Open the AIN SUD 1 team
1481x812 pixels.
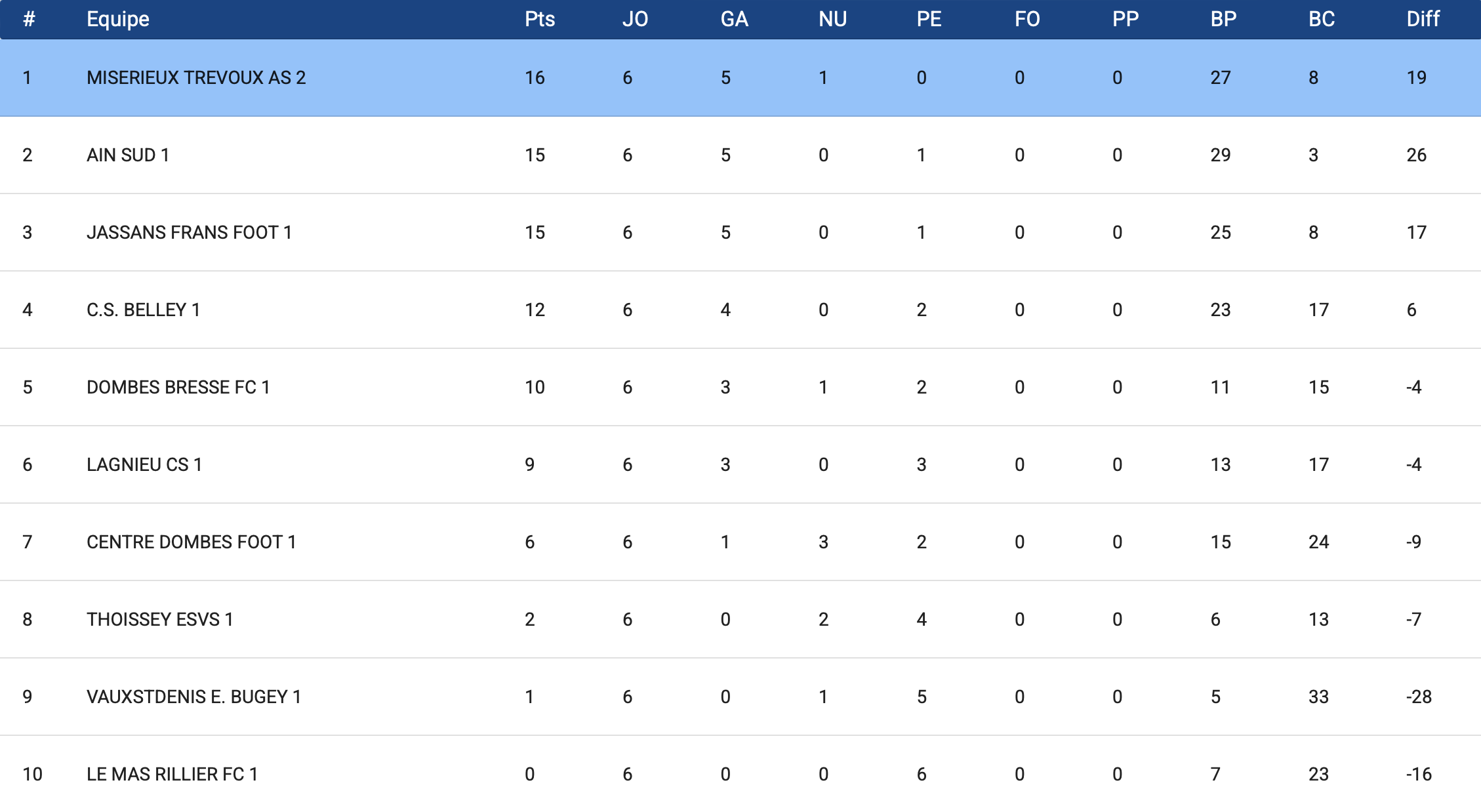128,155
